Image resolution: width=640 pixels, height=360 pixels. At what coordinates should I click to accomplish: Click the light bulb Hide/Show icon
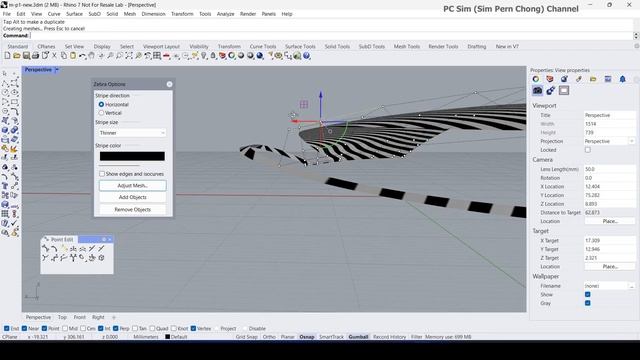click(x=204, y=56)
